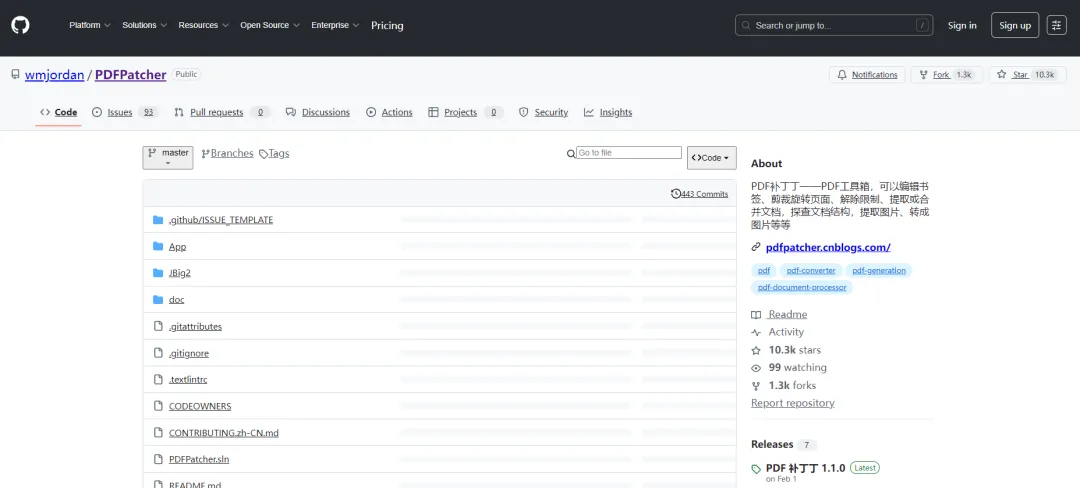The image size is (1080, 488).
Task: Click the pdf topic tag
Action: pyautogui.click(x=764, y=270)
